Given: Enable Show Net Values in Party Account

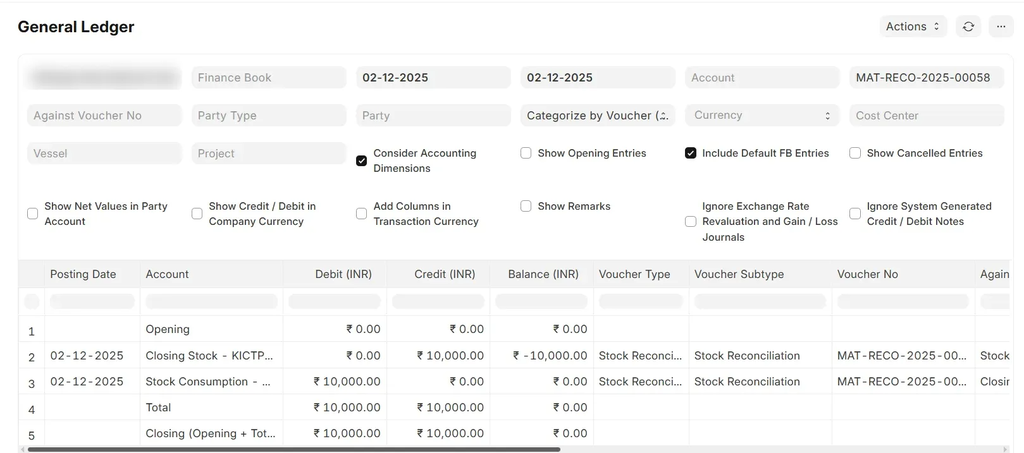Looking at the screenshot, I should (x=33, y=214).
